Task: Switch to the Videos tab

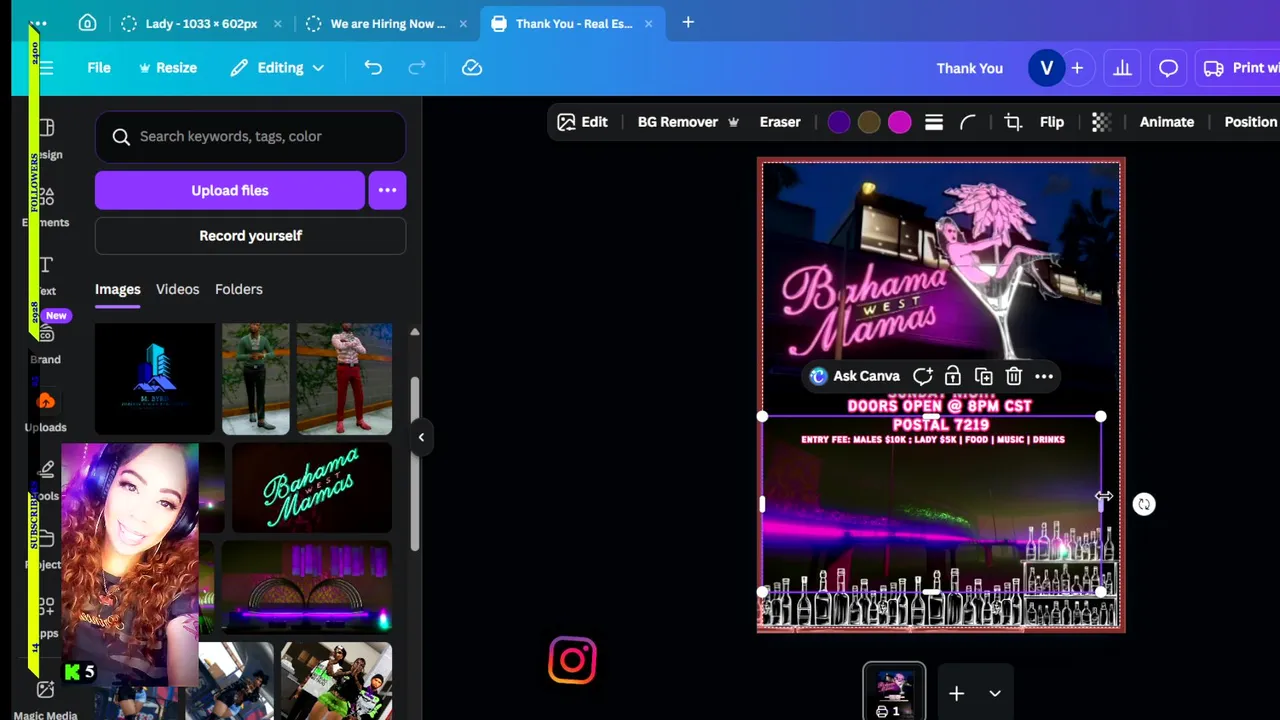Action: 177,289
